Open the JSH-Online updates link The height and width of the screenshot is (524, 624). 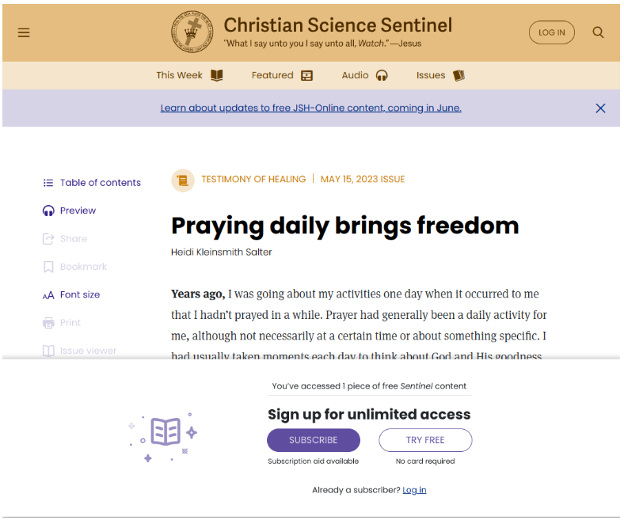pyautogui.click(x=311, y=108)
